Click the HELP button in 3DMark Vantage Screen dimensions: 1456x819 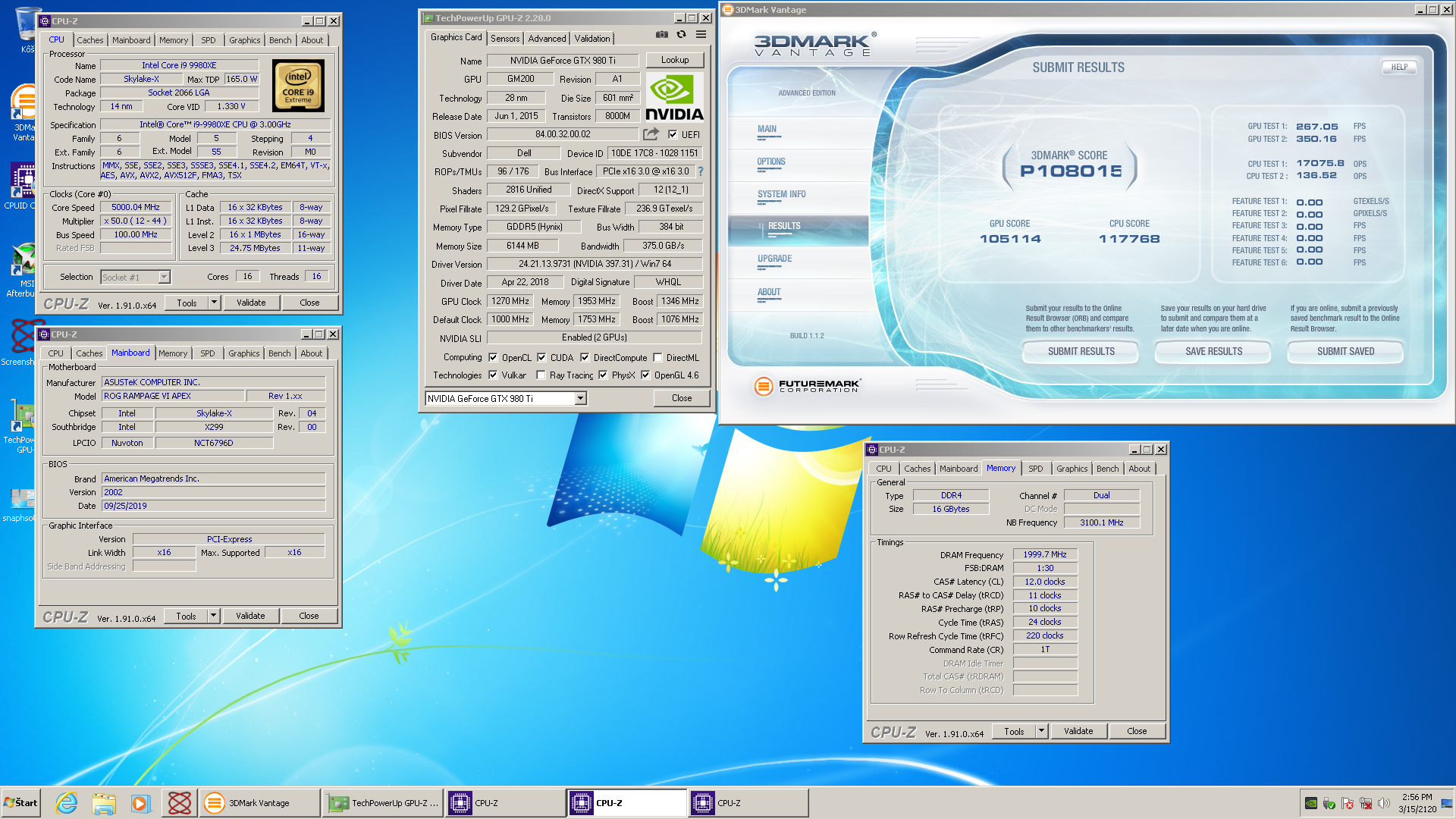tap(1399, 67)
